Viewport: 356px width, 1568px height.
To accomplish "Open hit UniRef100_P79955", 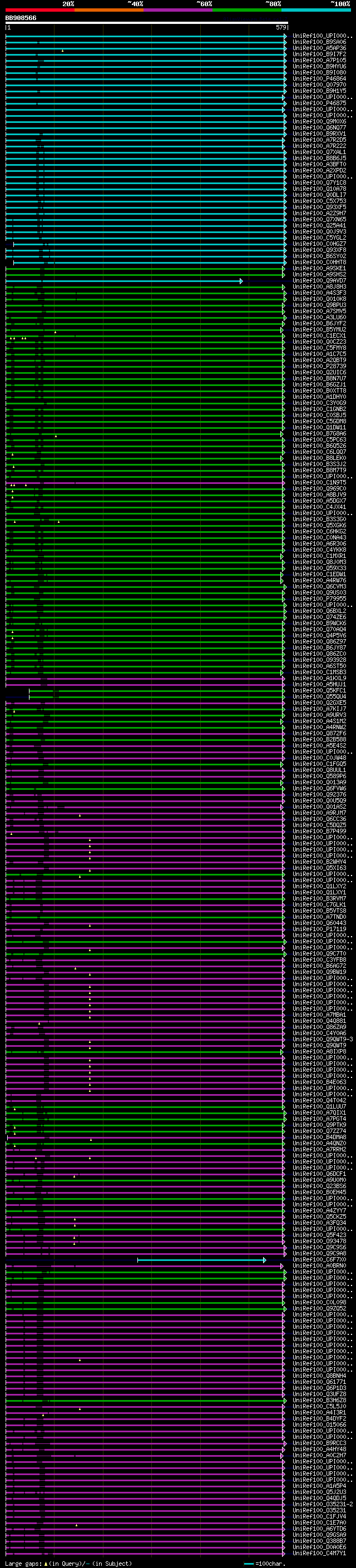I will pyautogui.click(x=319, y=598).
